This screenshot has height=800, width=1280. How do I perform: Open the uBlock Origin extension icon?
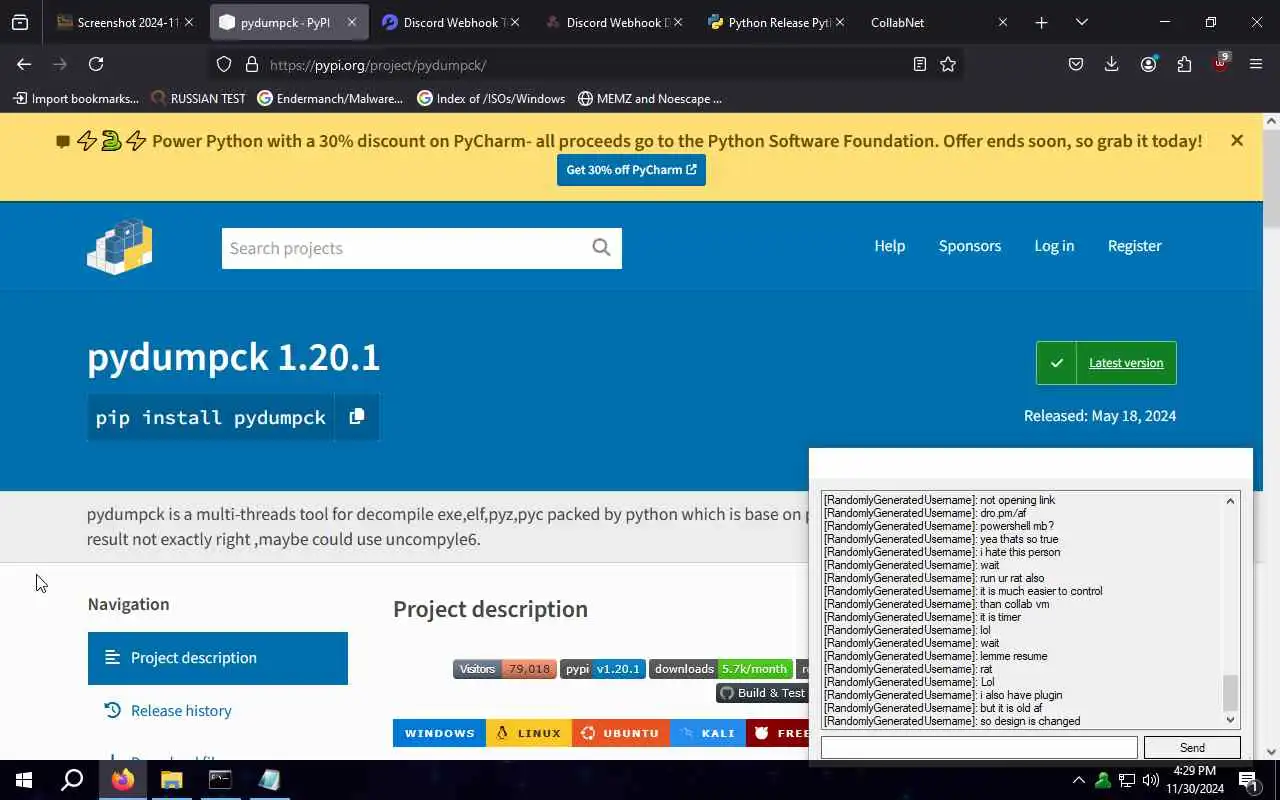[1220, 62]
